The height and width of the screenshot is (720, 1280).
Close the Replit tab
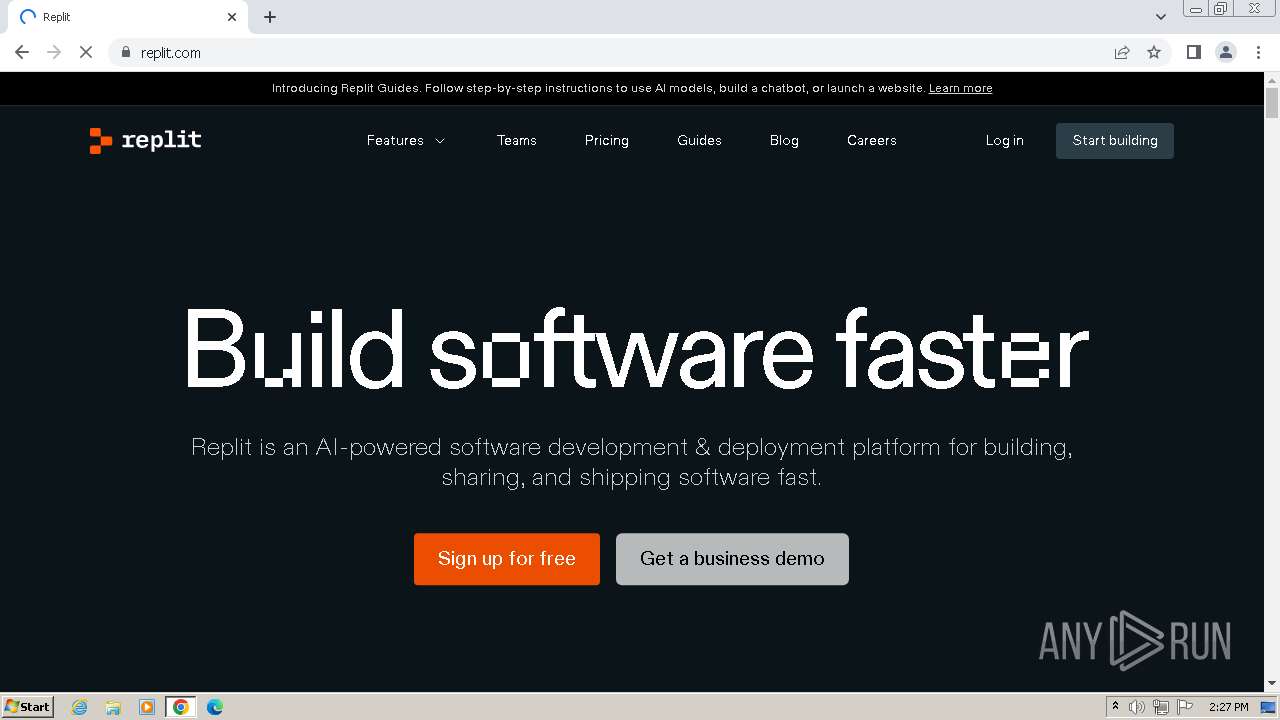(x=232, y=17)
